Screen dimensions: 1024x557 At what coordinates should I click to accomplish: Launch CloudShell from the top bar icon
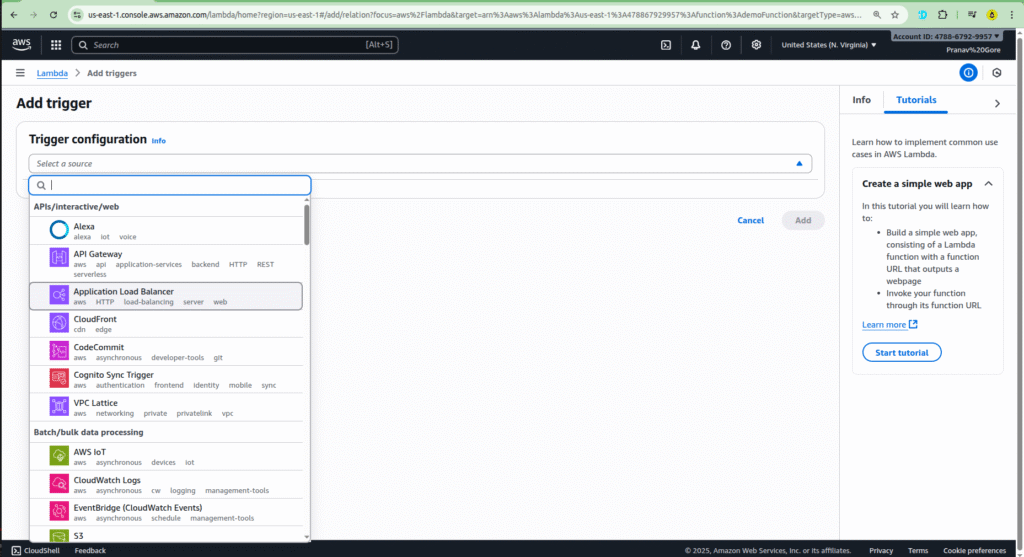coord(665,45)
